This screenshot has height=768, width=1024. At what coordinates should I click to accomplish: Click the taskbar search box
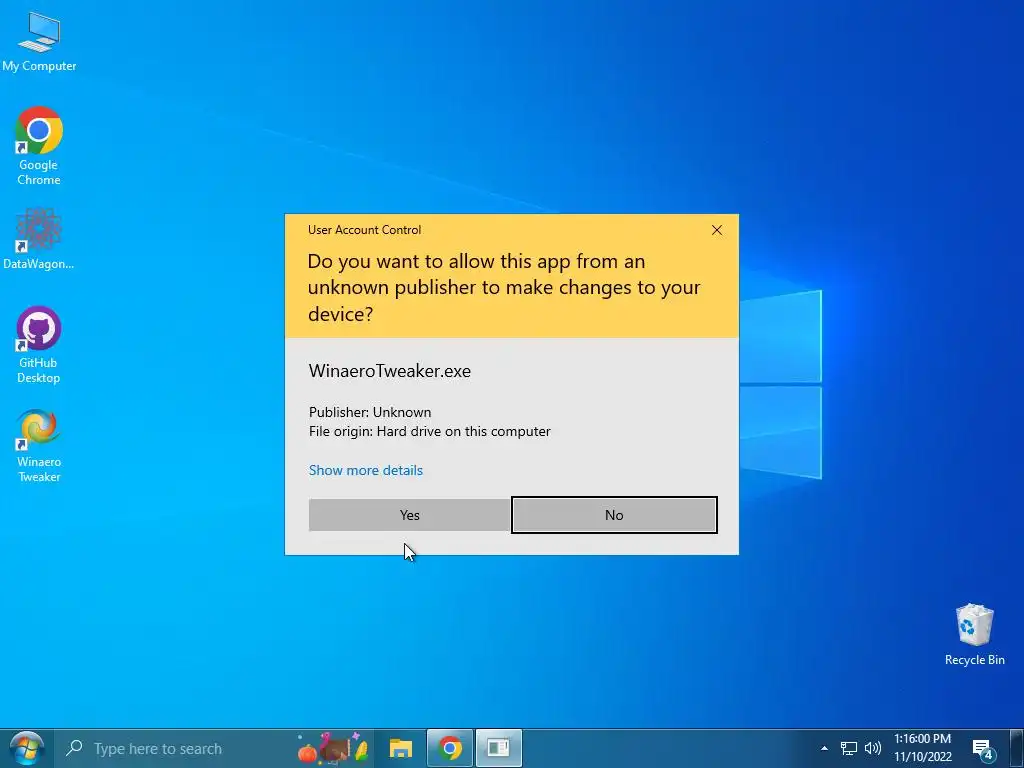tap(216, 749)
